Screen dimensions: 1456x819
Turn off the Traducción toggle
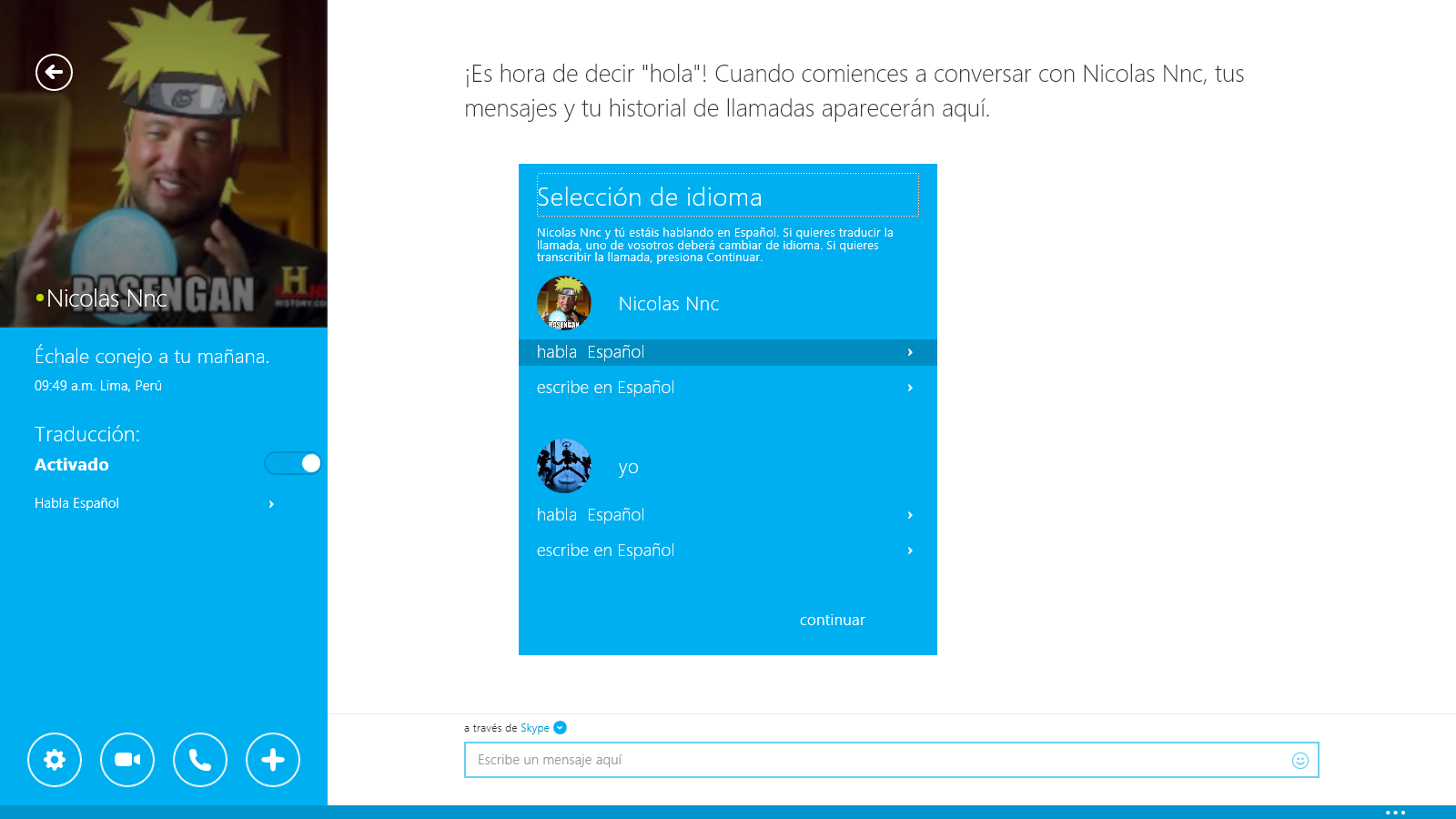pyautogui.click(x=293, y=463)
